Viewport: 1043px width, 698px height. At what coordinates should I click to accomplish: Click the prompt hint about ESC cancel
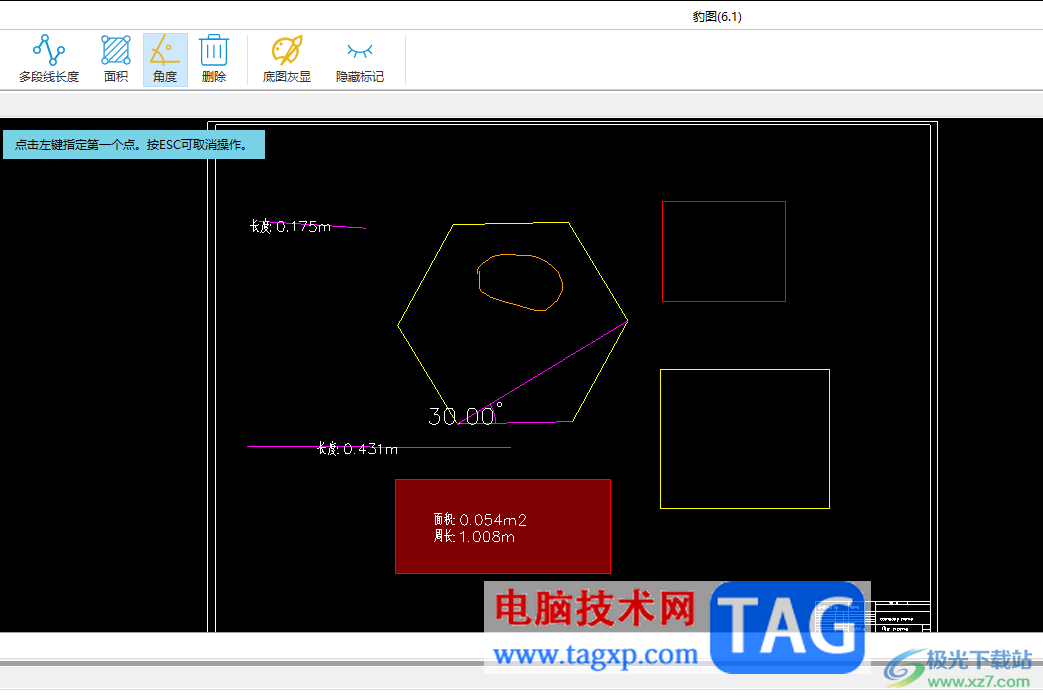pyautogui.click(x=134, y=144)
